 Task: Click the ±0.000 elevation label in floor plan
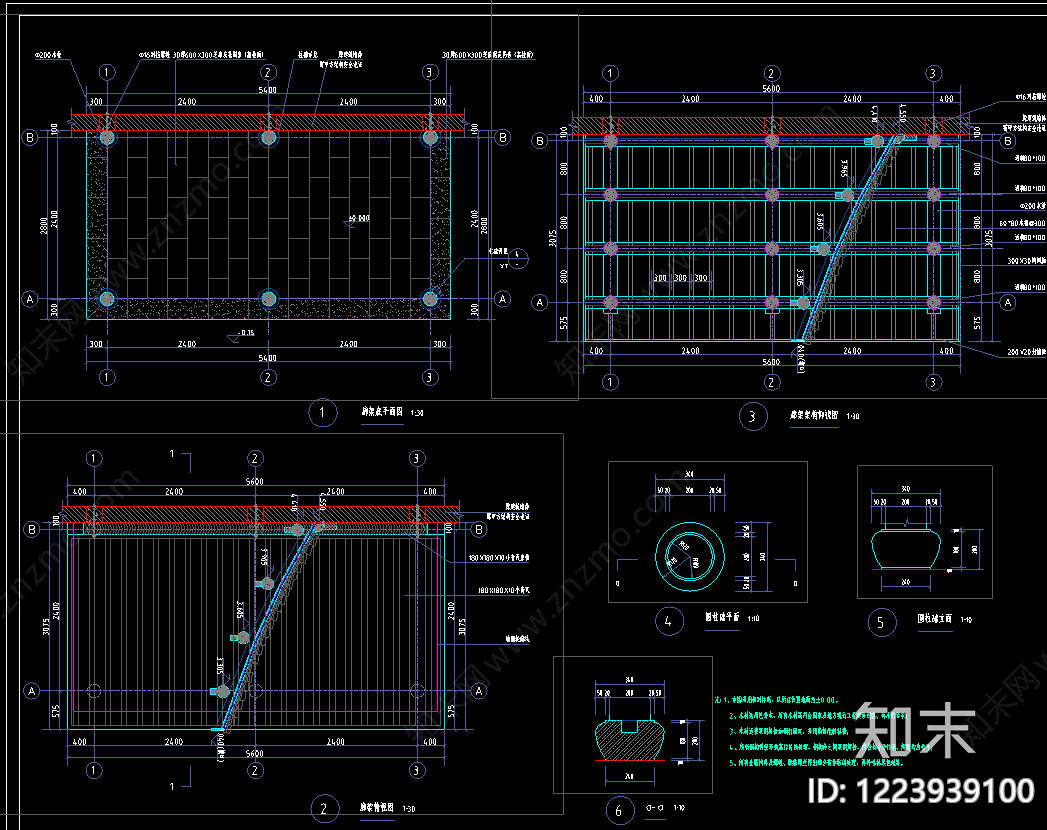[x=359, y=218]
